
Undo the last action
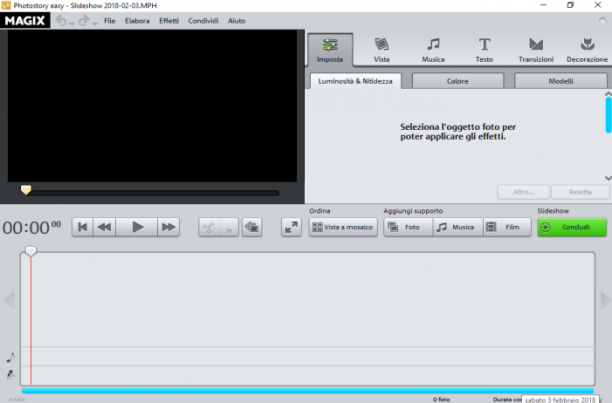pyautogui.click(x=61, y=20)
